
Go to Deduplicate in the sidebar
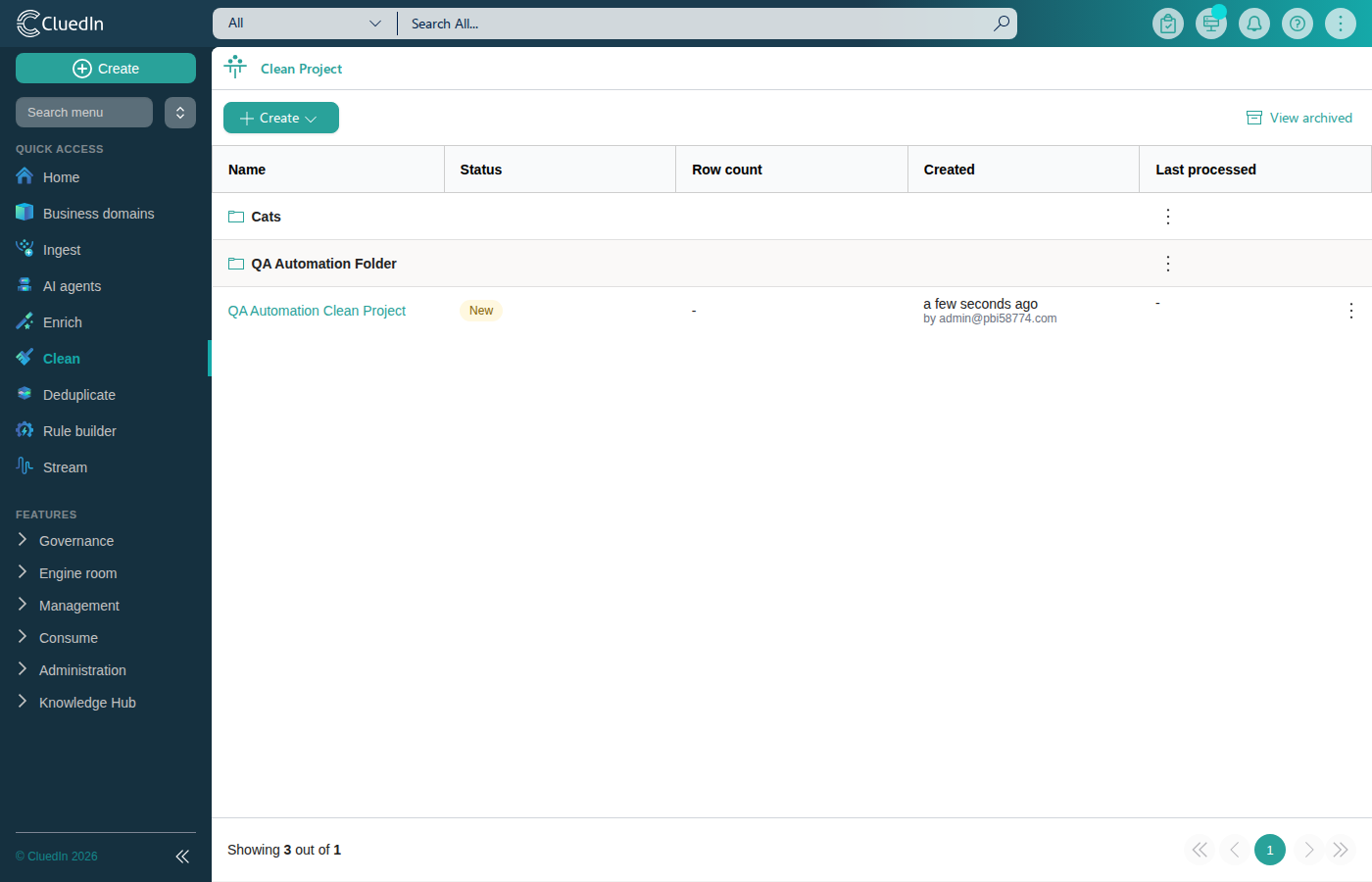(79, 395)
